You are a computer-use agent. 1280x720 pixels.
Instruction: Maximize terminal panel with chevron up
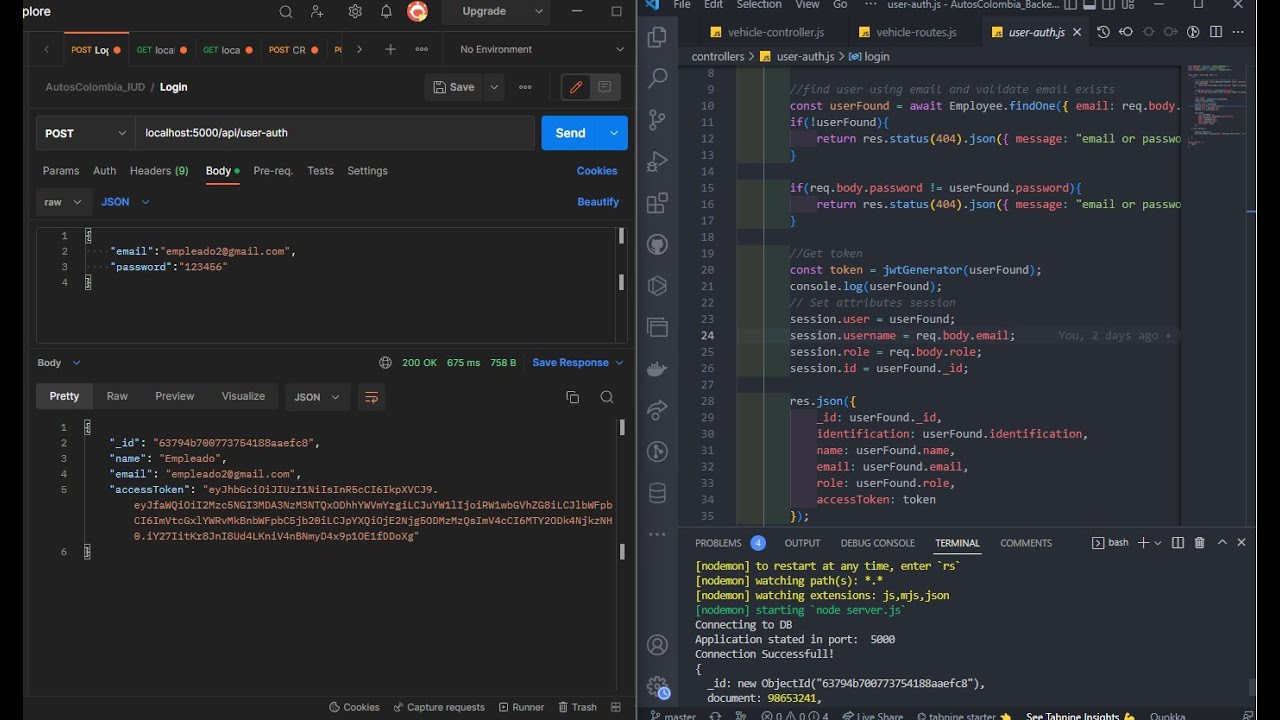tap(1222, 543)
